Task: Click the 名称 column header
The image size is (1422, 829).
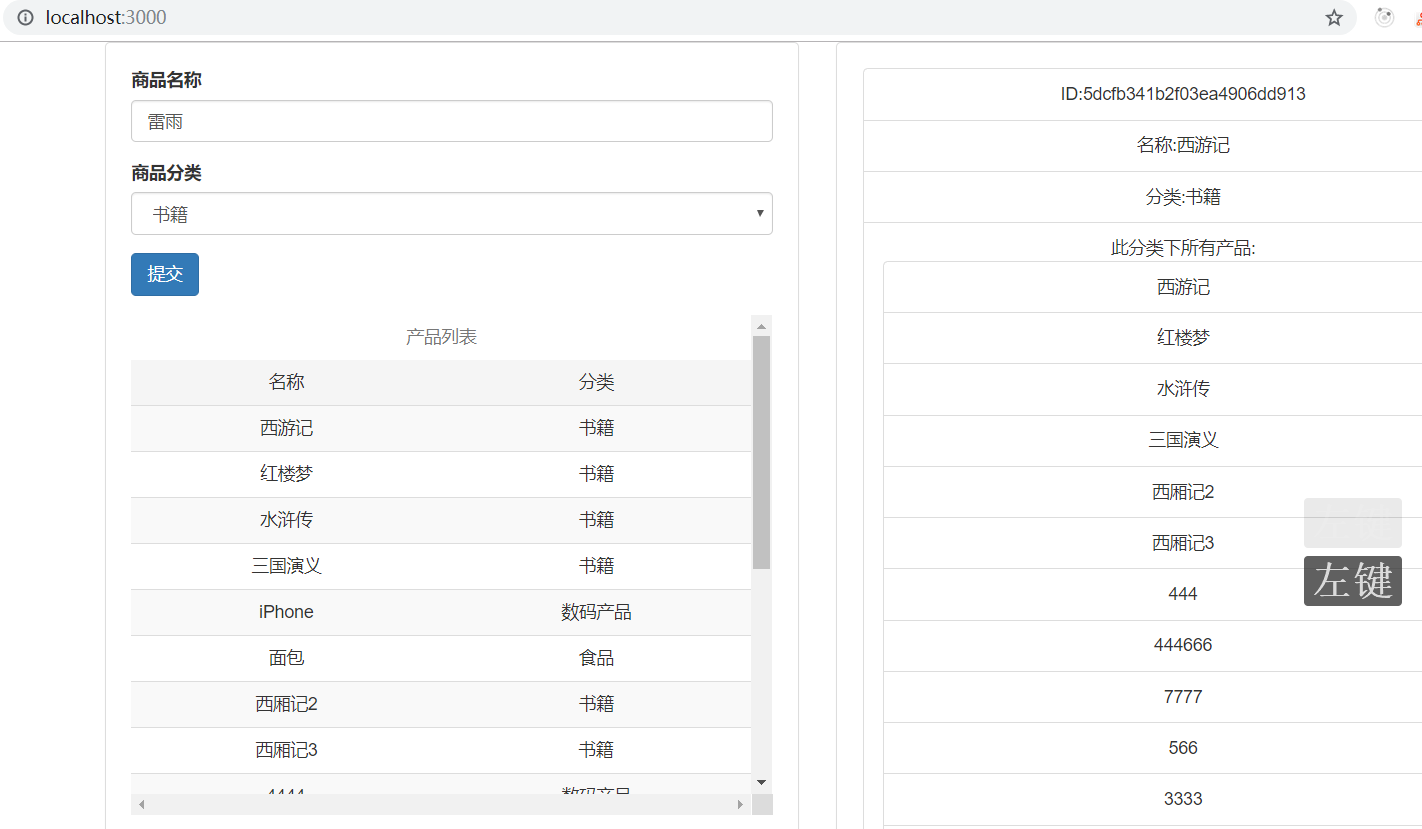Action: [x=286, y=382]
